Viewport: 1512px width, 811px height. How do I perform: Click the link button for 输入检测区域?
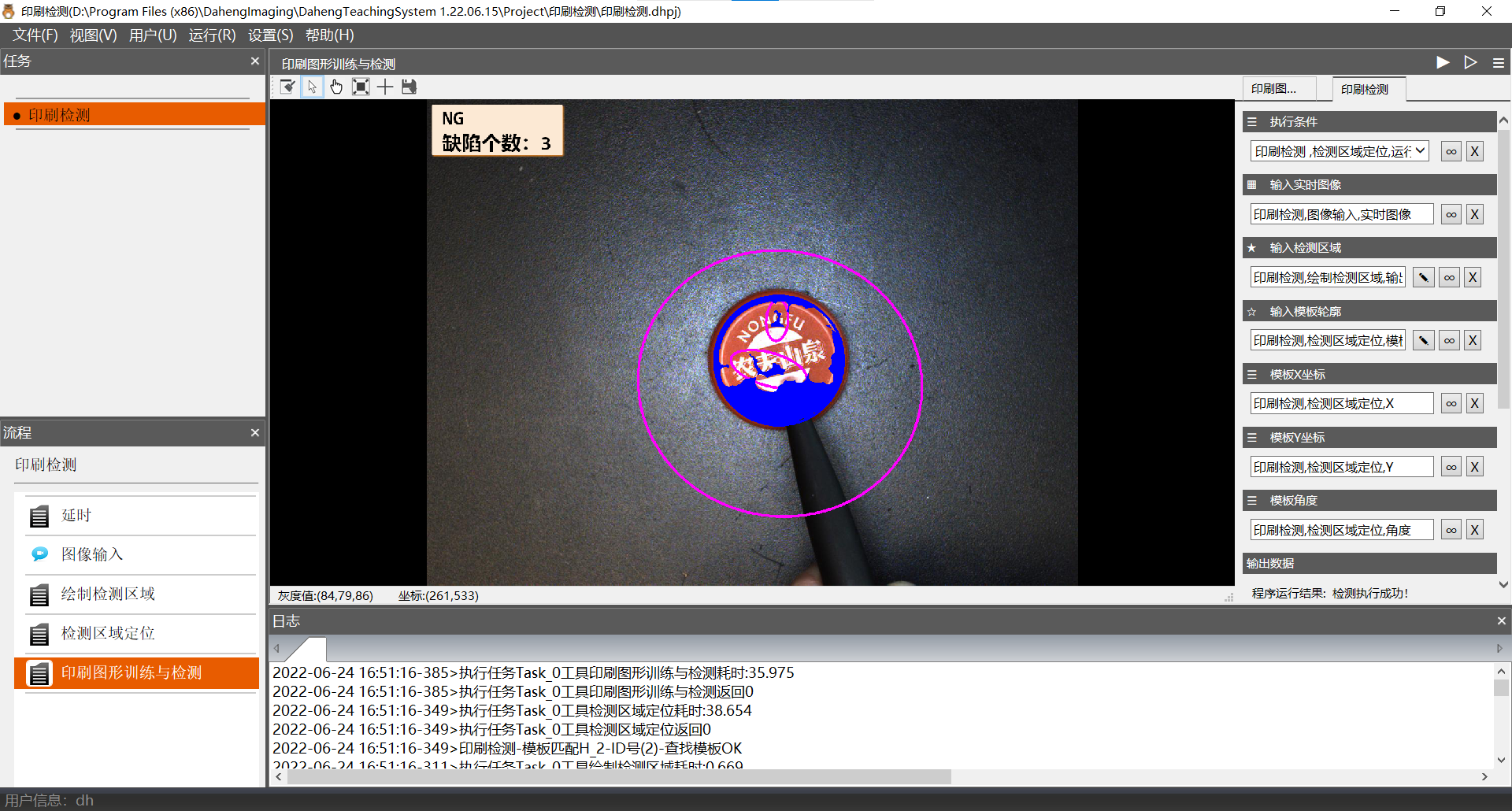point(1450,277)
